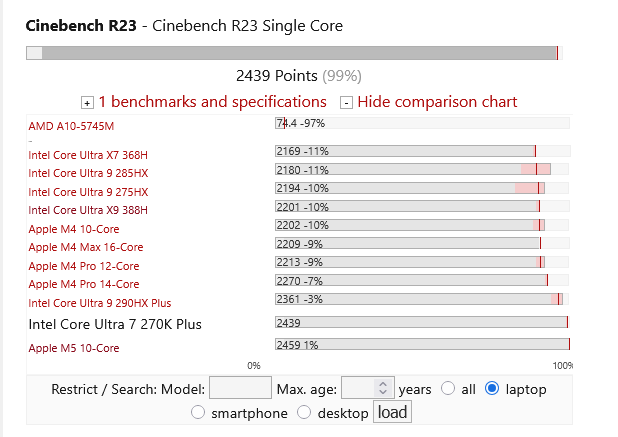Click into the Max. age field
Viewport: 618px width, 437px height.
pos(358,388)
